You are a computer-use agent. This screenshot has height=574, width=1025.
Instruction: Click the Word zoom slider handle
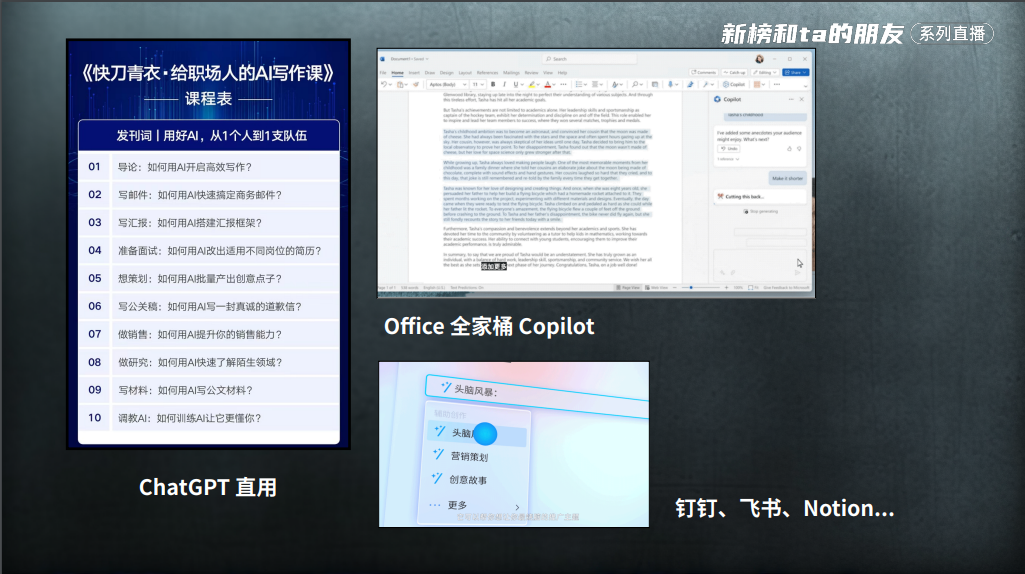(691, 288)
